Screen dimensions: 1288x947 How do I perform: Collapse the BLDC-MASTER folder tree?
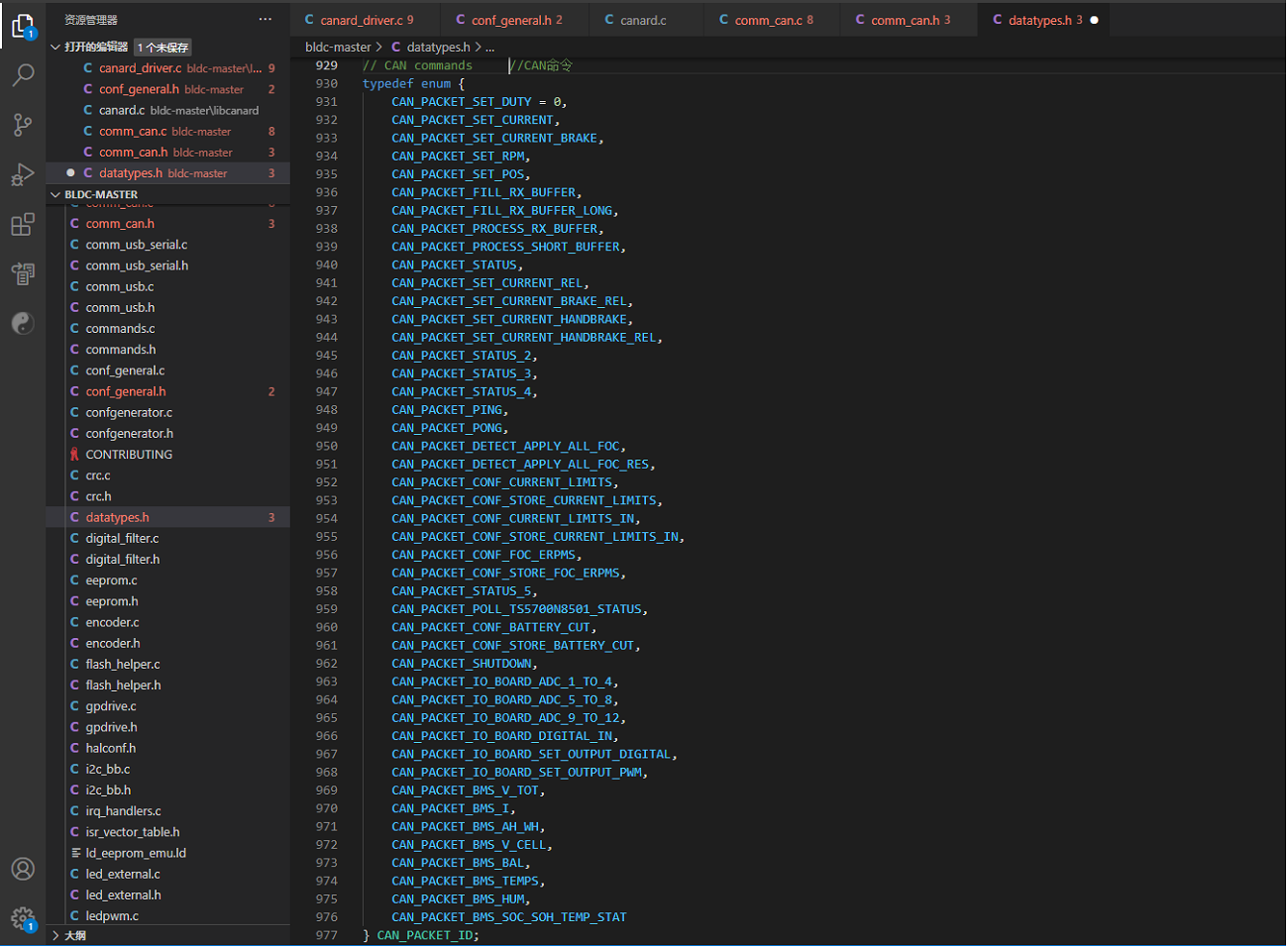coord(55,195)
